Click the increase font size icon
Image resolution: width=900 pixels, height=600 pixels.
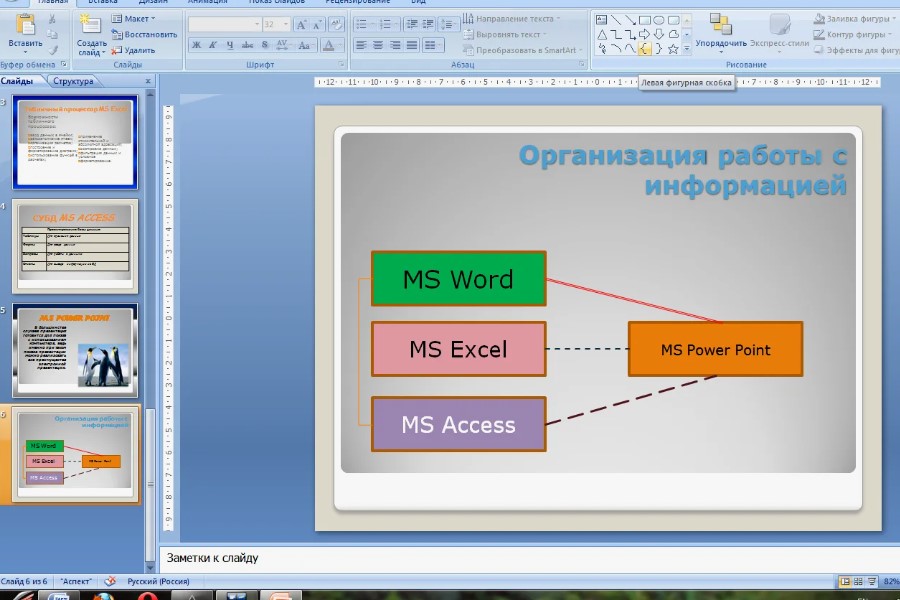coord(300,24)
